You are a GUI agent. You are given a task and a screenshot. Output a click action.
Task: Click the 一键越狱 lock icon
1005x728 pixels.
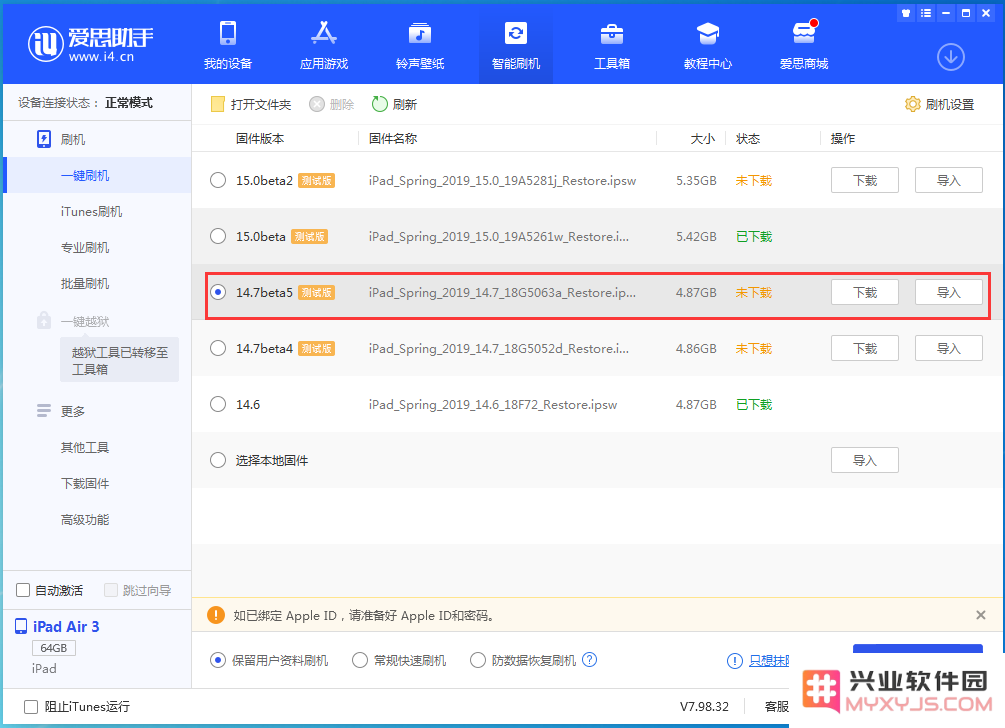(44, 320)
